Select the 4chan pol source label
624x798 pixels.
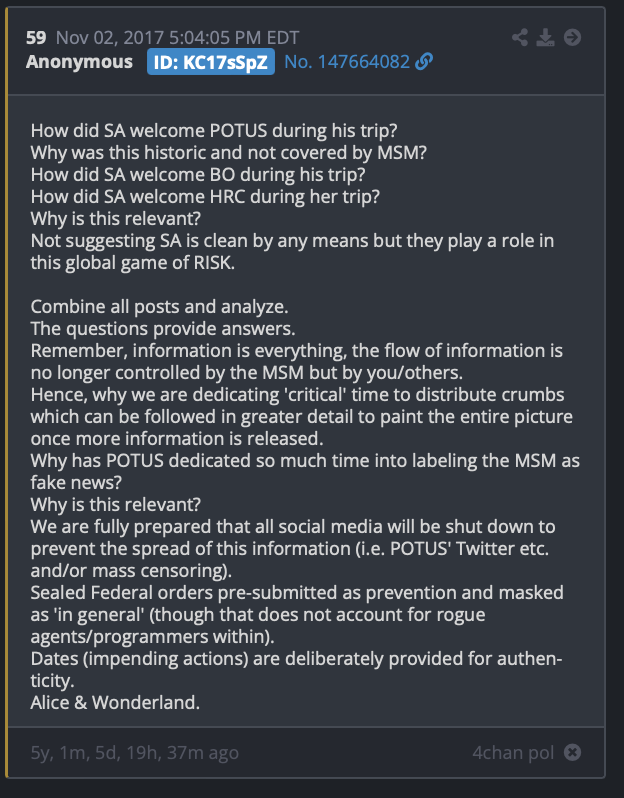pos(513,752)
